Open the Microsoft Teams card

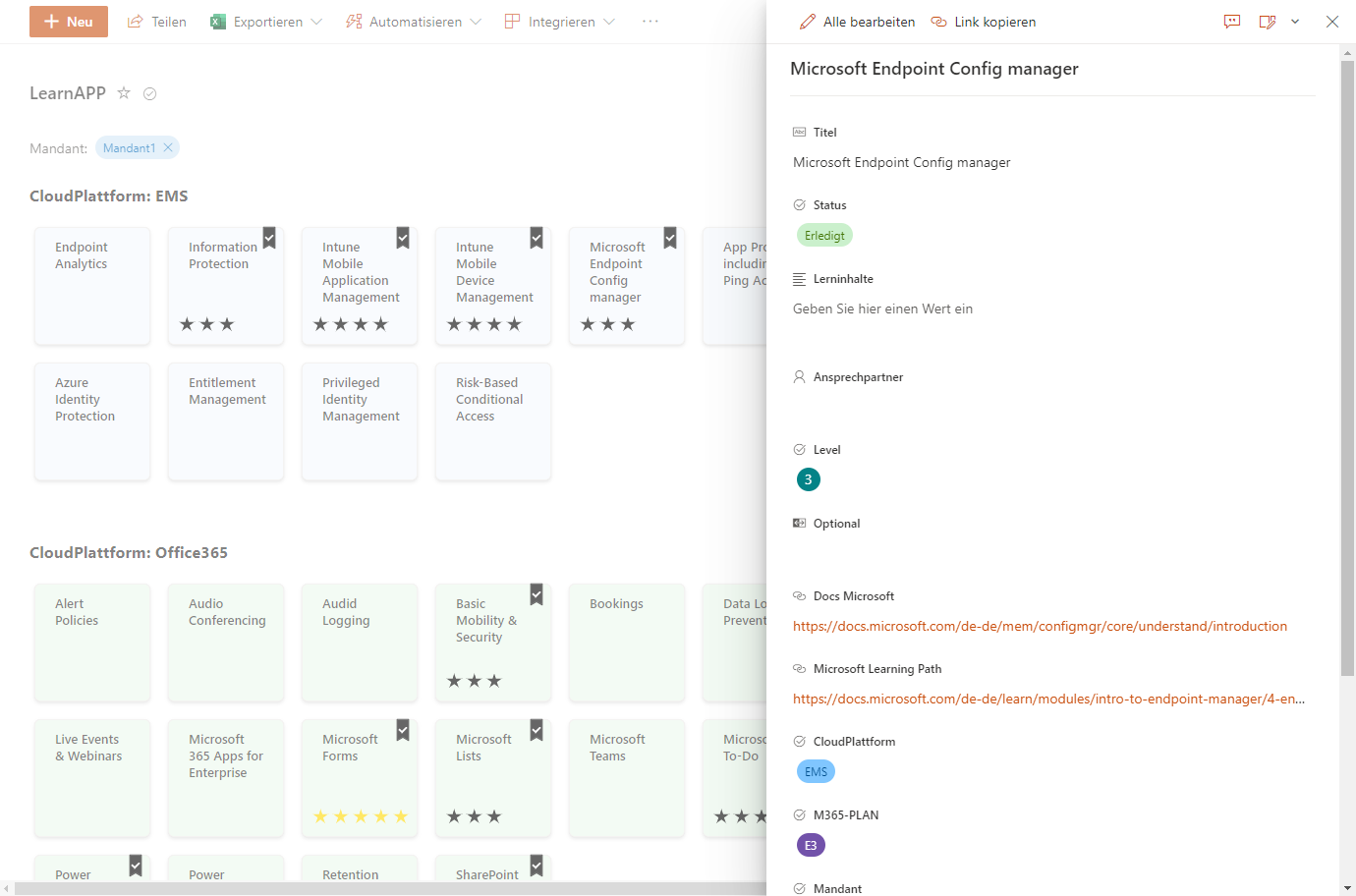click(x=627, y=778)
